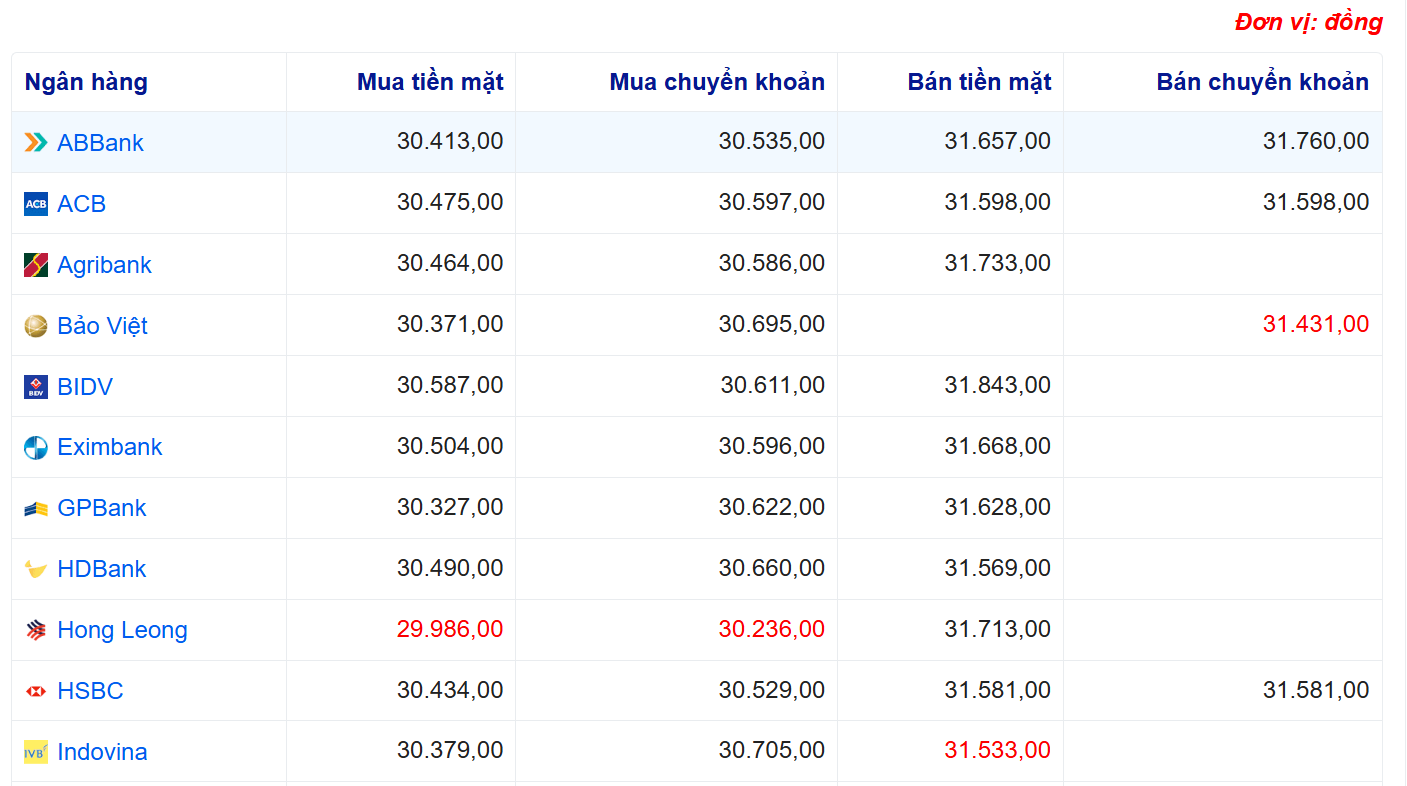Viewport: 1407px width, 786px height.
Task: Open the ABBank bank link
Action: (x=100, y=143)
